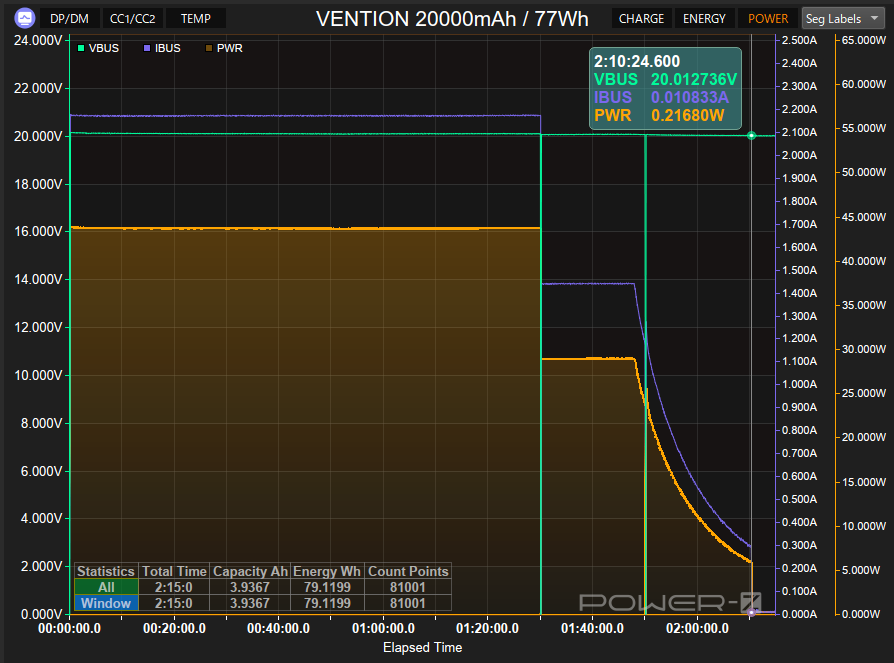Toggle the TEMP graph view
Viewport: 894px width, 663px height.
click(196, 18)
